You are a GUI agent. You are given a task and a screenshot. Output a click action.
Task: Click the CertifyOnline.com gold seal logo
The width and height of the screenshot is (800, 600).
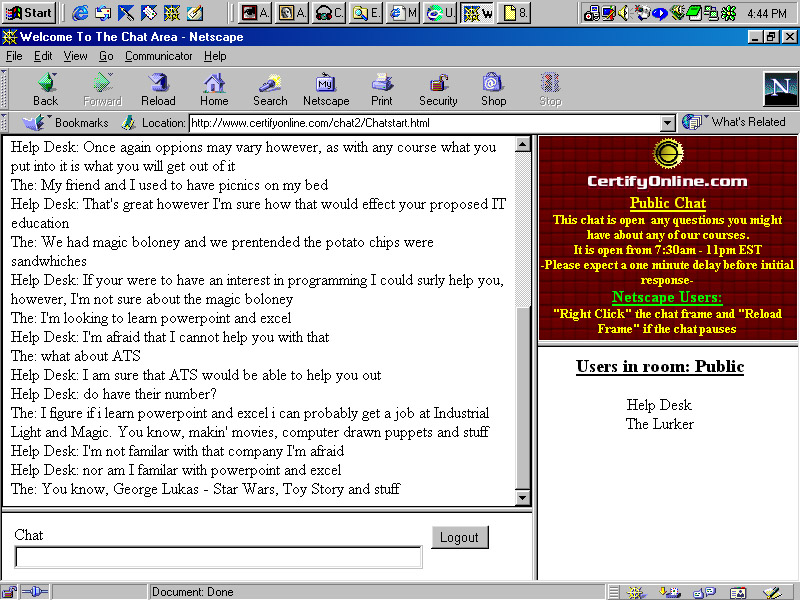[668, 154]
